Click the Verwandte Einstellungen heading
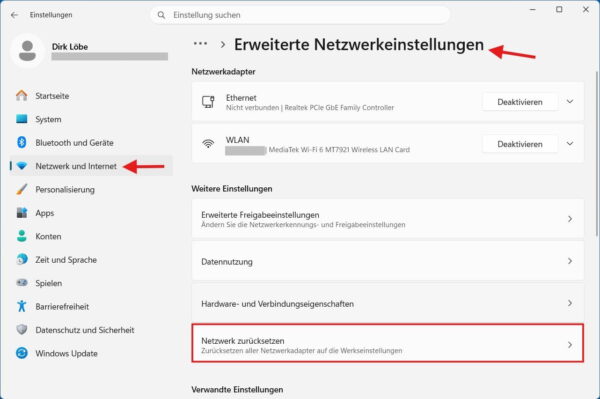The width and height of the screenshot is (600, 399). (237, 389)
